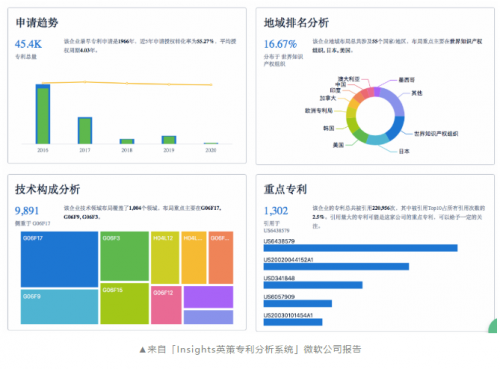Click the bar under US20030101454A1
Viewport: 500px width, 369px height.
point(293,322)
